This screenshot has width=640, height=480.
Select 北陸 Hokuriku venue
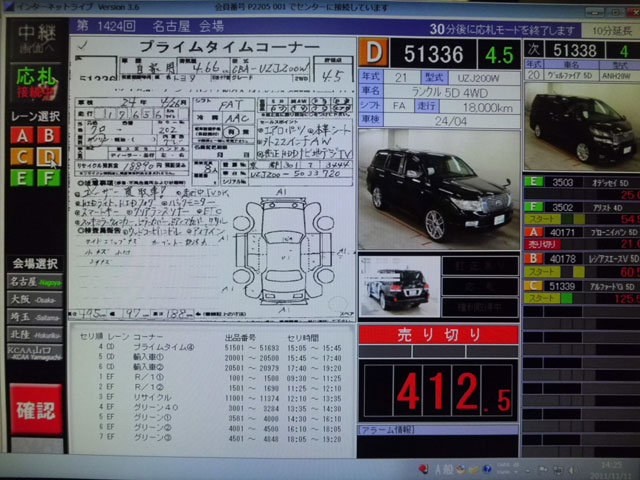coord(35,335)
